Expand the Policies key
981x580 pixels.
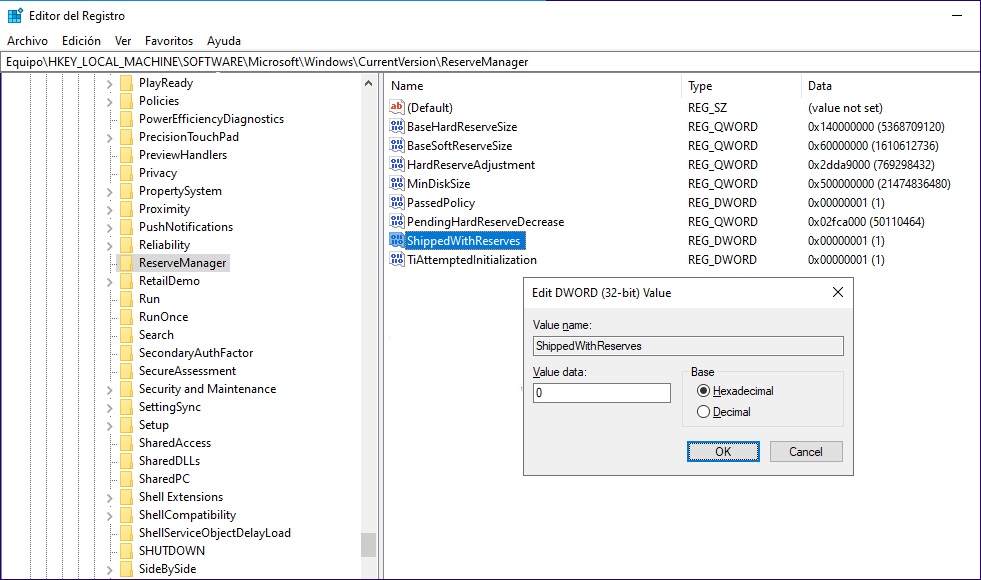[x=109, y=101]
